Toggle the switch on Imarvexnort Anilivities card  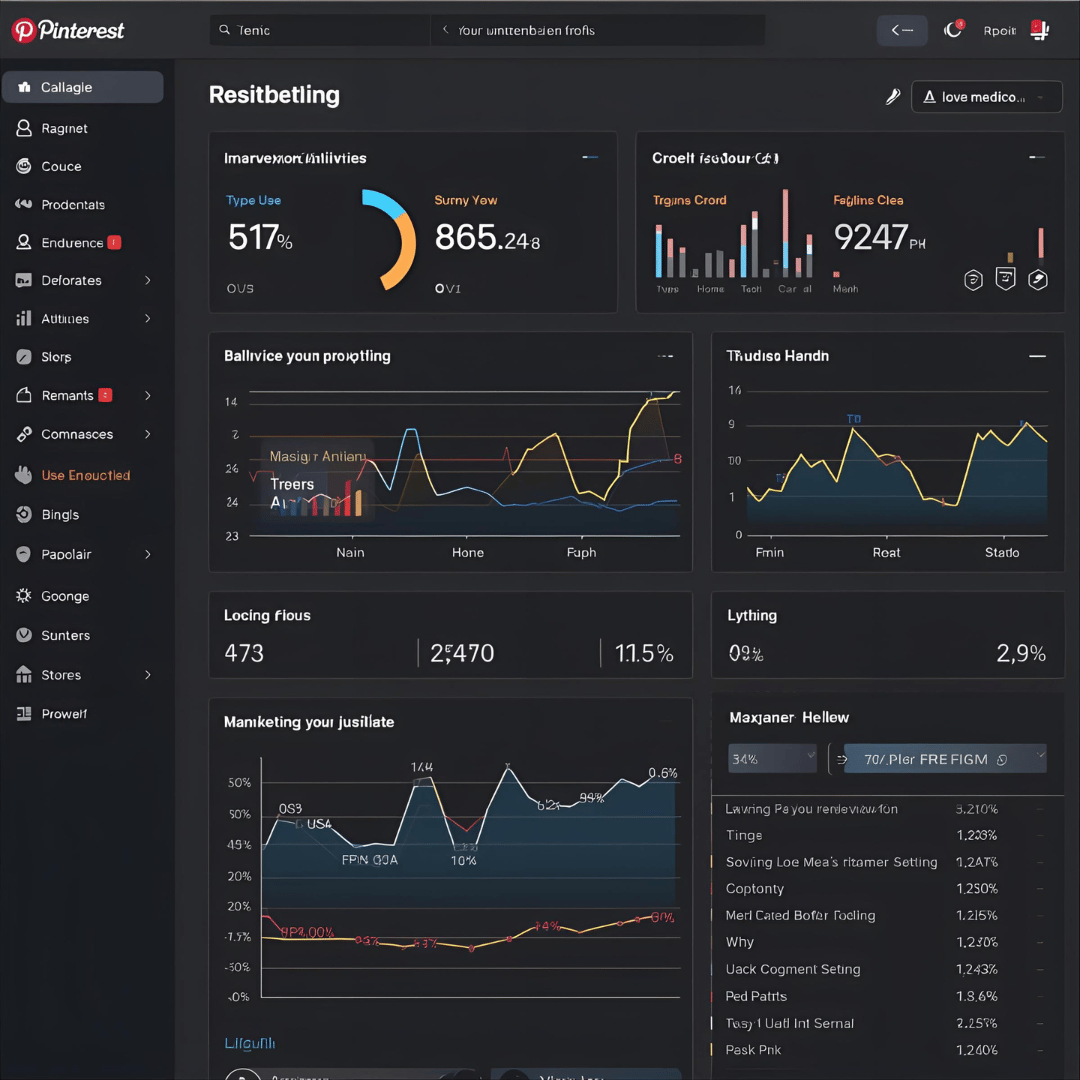590,156
